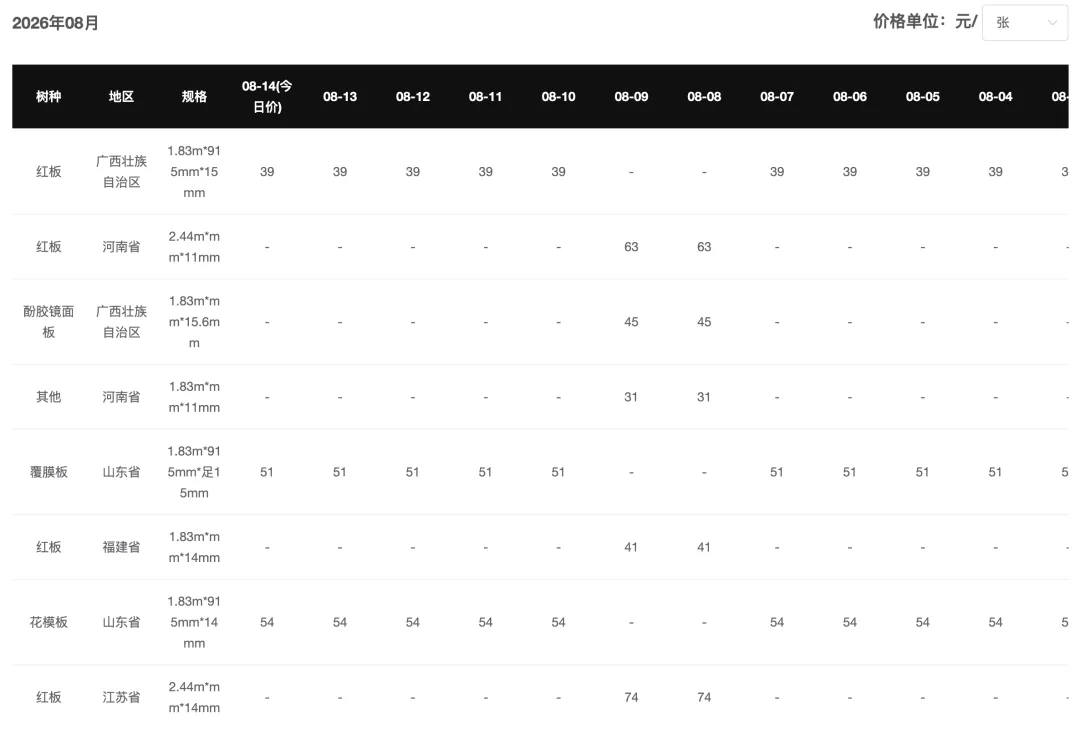
Task: Click the 2.44m*mm*14mm spec cell
Action: (x=194, y=697)
